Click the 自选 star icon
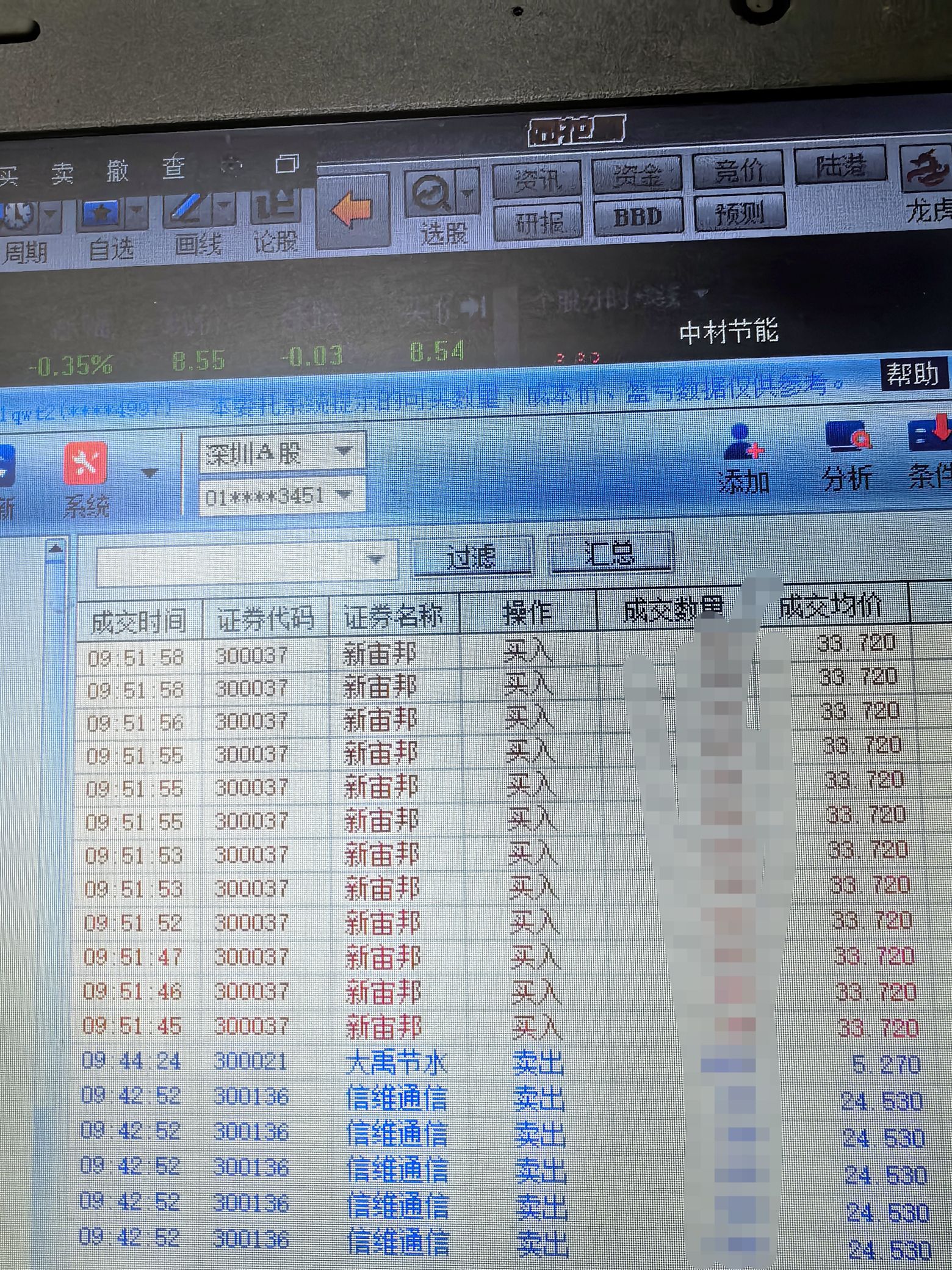Viewport: 952px width, 1270px height. pyautogui.click(x=101, y=214)
